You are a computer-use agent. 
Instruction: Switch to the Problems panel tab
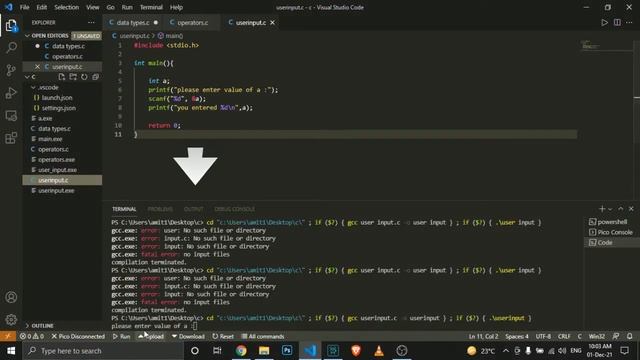tap(160, 209)
